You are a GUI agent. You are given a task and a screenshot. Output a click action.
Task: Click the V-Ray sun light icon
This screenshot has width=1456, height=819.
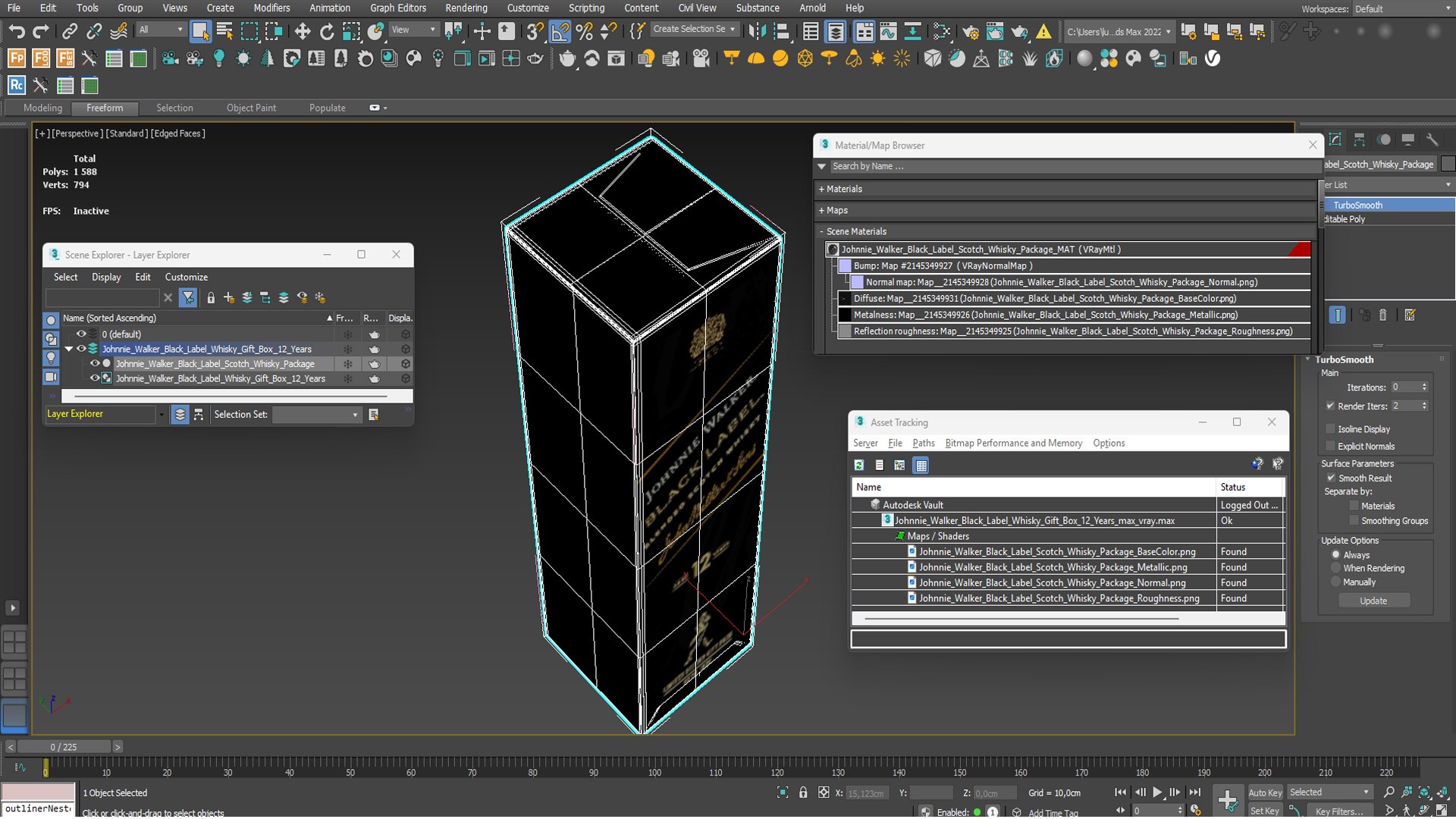pos(877,58)
